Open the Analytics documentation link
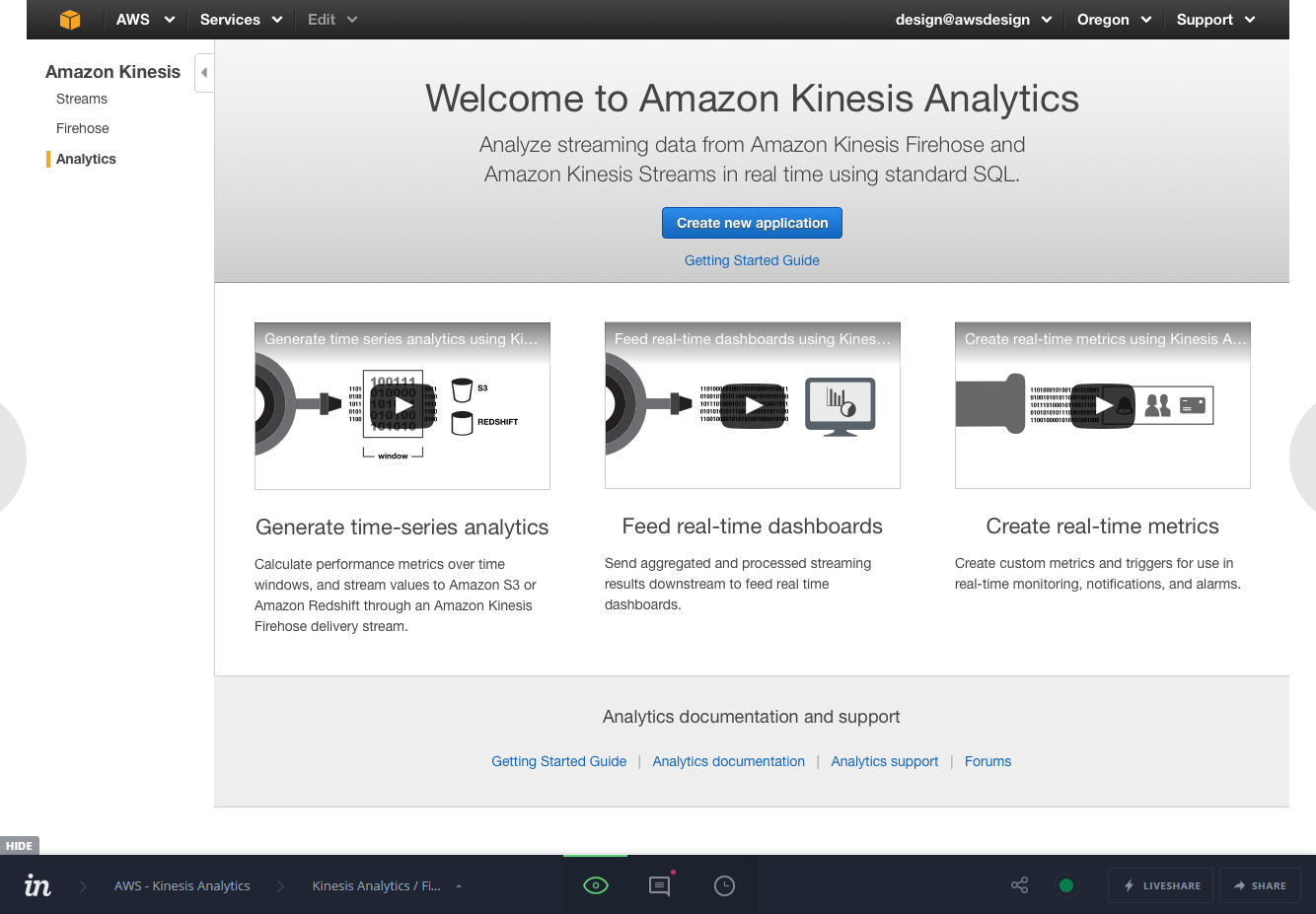This screenshot has height=914, width=1316. [x=729, y=761]
